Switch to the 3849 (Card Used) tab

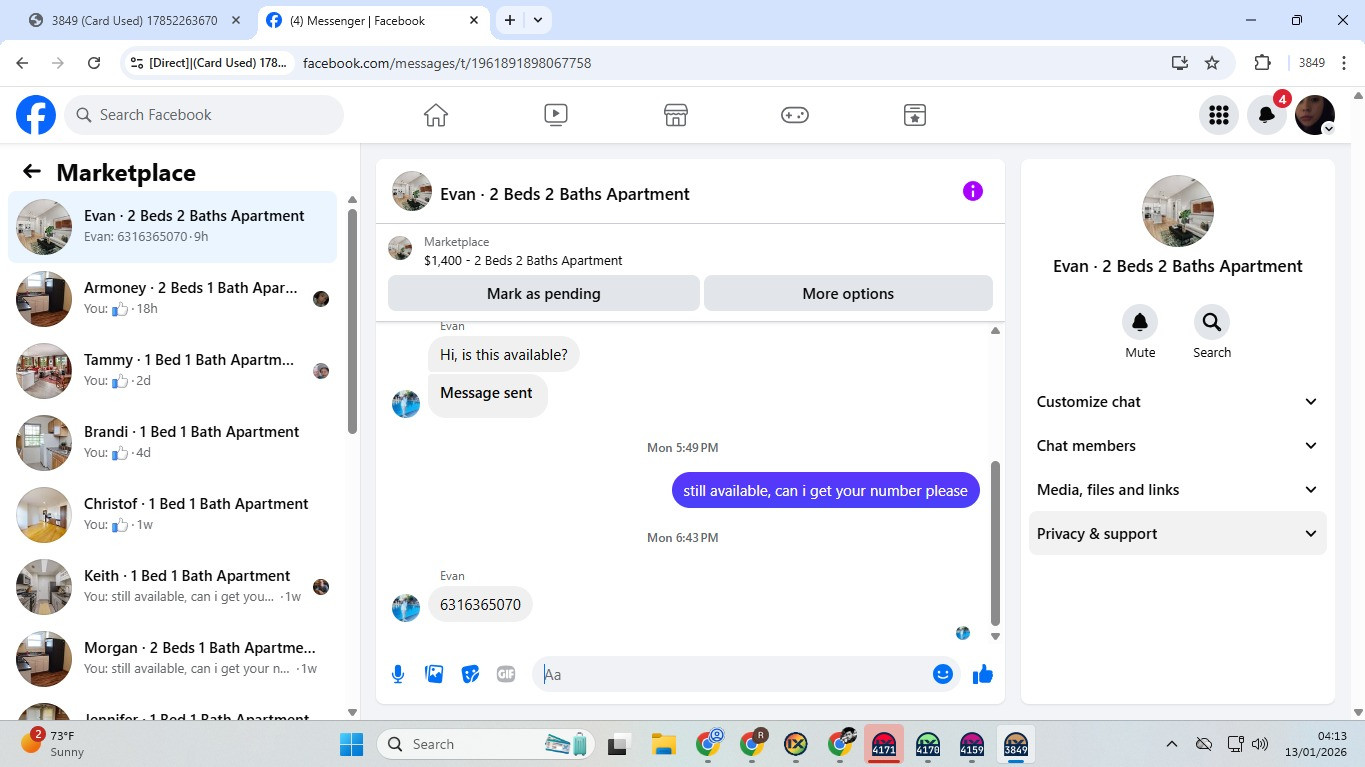pyautogui.click(x=134, y=20)
